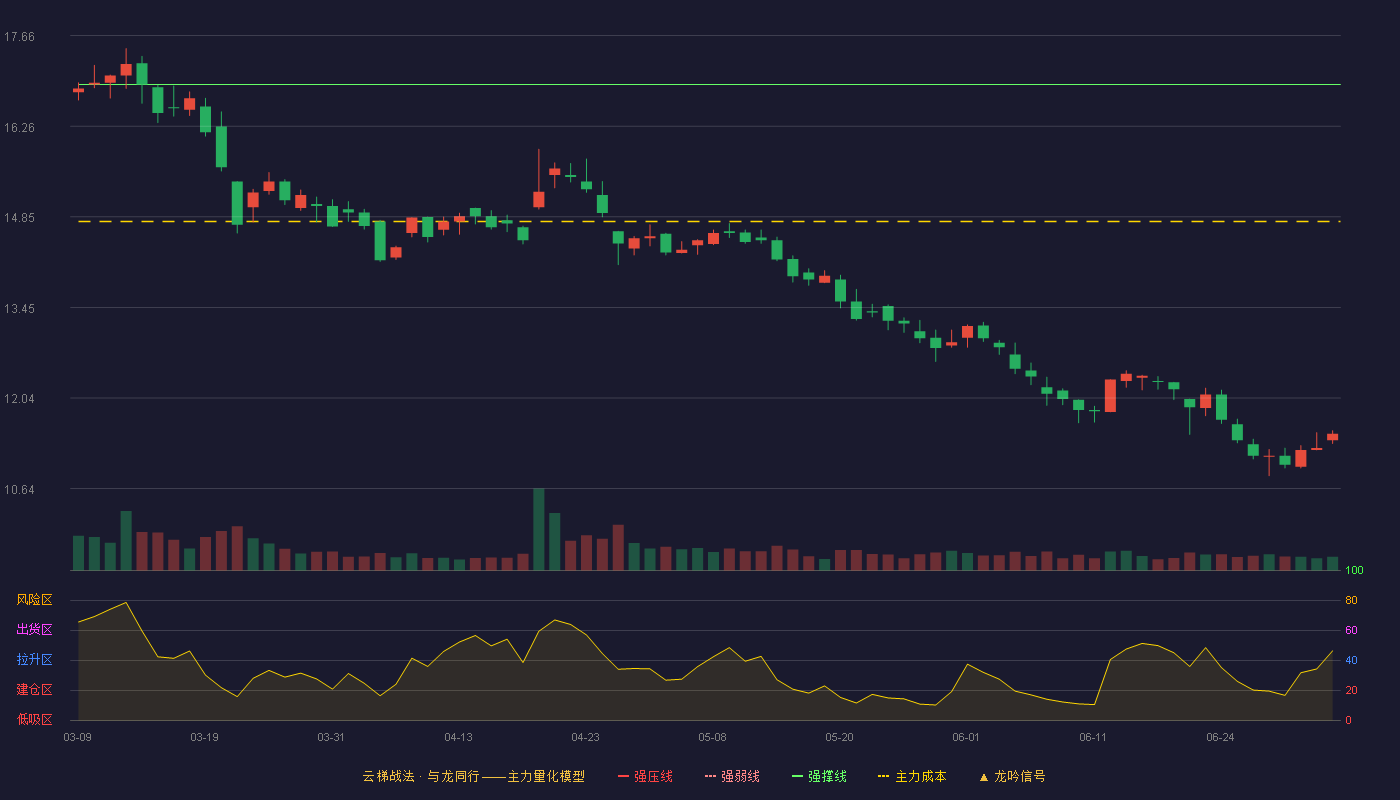Click the 12.04 price axis label

[x=19, y=399]
